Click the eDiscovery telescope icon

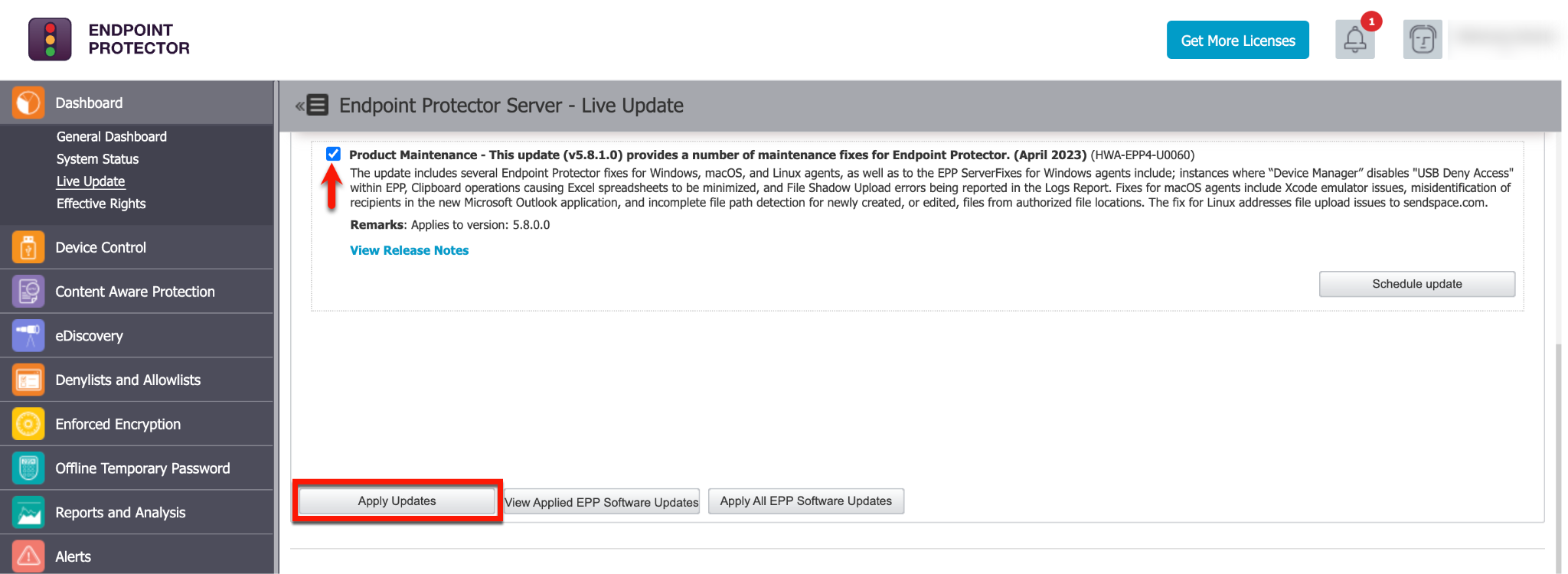click(28, 336)
